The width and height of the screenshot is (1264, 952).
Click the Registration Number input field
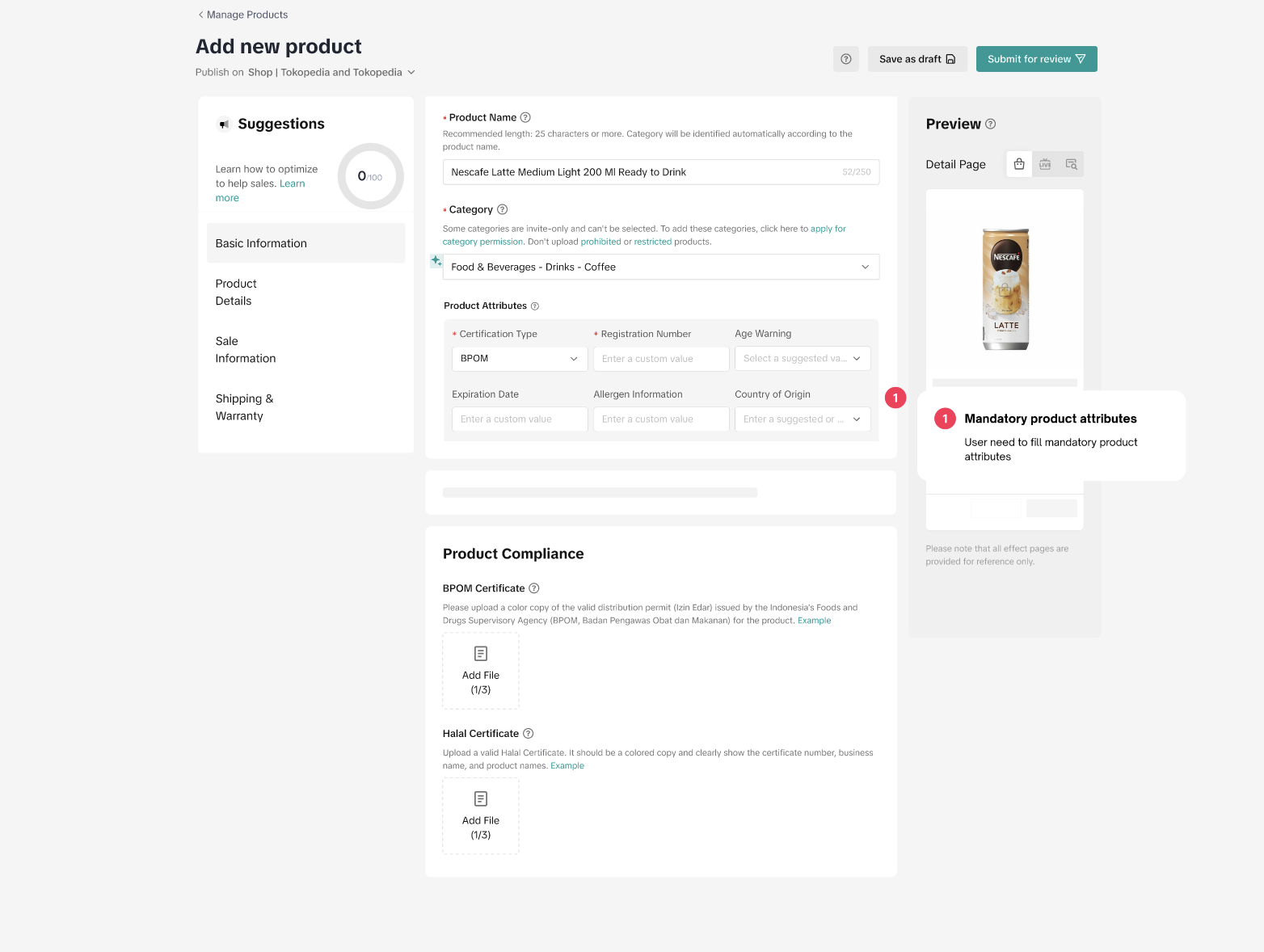(x=660, y=359)
